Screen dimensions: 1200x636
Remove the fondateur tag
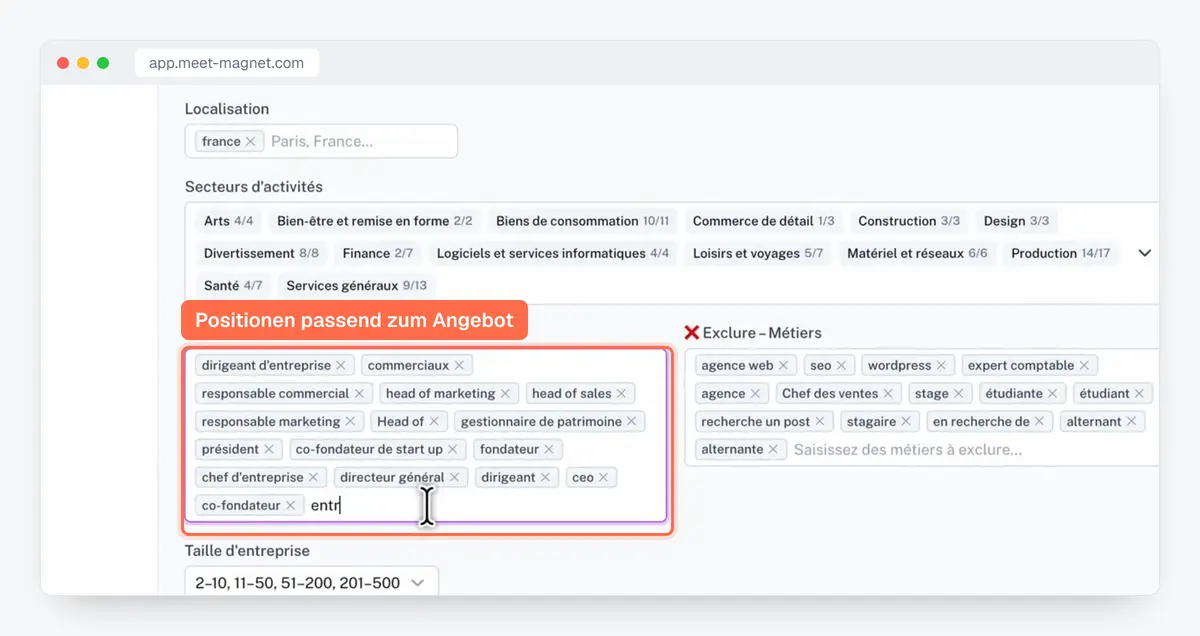pyautogui.click(x=549, y=450)
